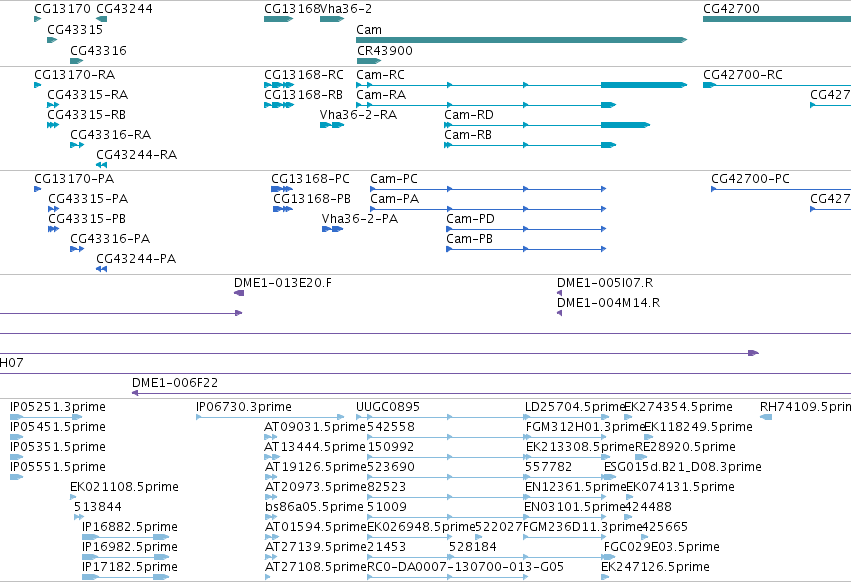Click the EK021108.5prime EST label

124,487
